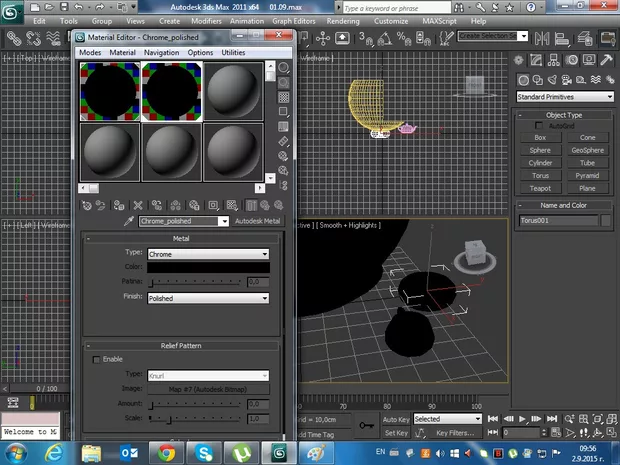Click the GeoSphere primitive button

coord(587,150)
